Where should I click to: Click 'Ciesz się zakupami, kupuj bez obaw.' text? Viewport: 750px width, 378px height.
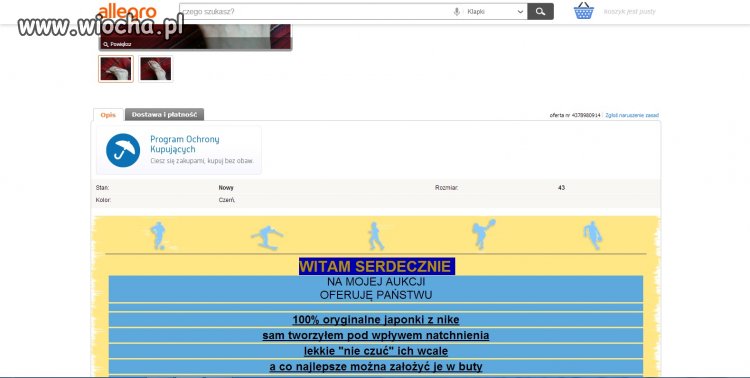tap(202, 161)
